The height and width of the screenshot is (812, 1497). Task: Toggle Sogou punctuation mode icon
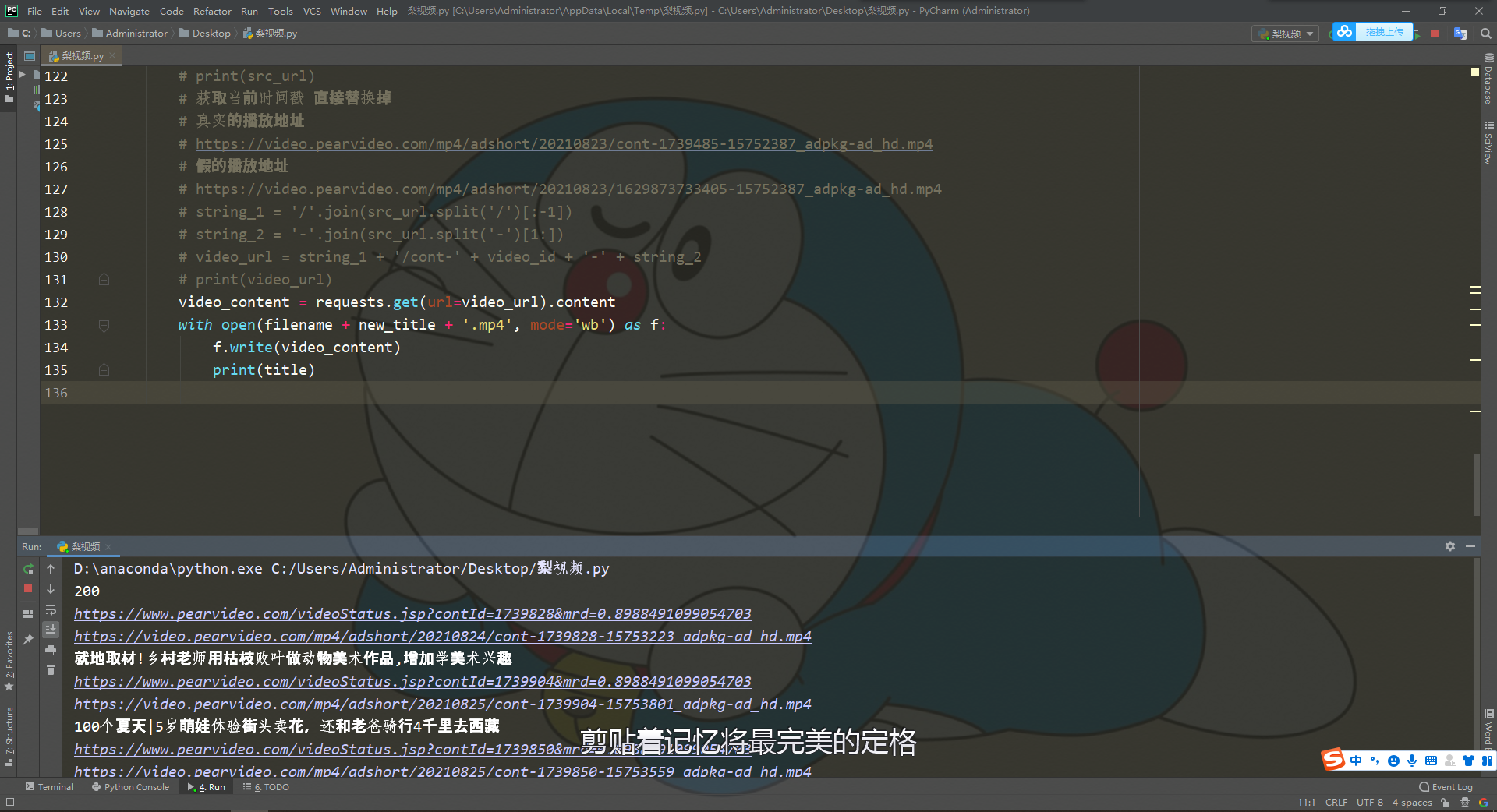click(x=1375, y=761)
